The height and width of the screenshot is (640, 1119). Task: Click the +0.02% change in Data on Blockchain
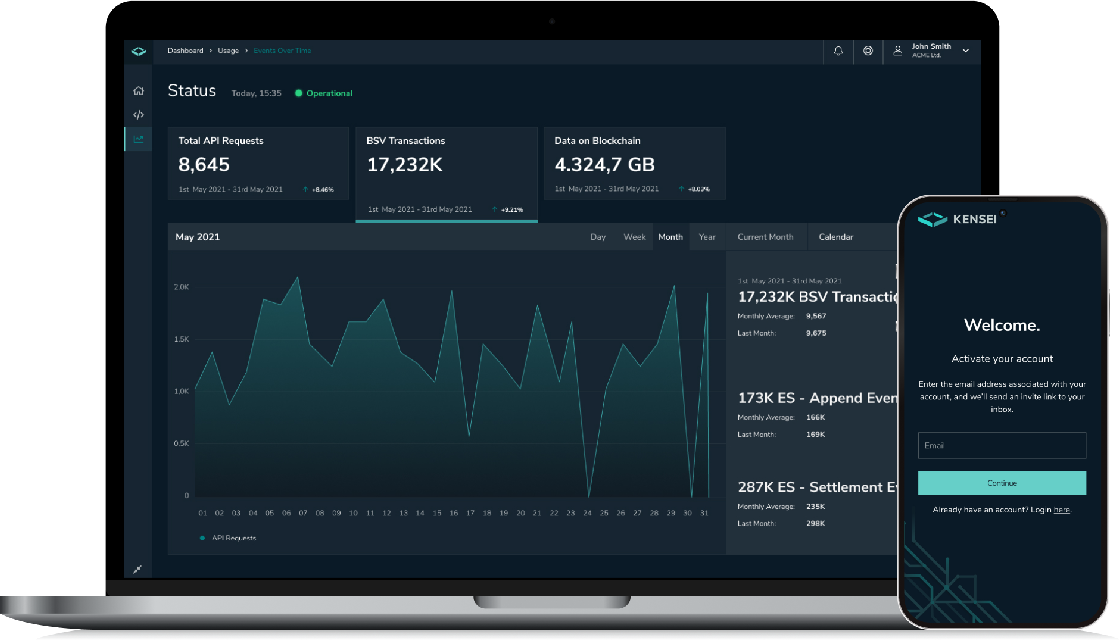click(x=694, y=189)
